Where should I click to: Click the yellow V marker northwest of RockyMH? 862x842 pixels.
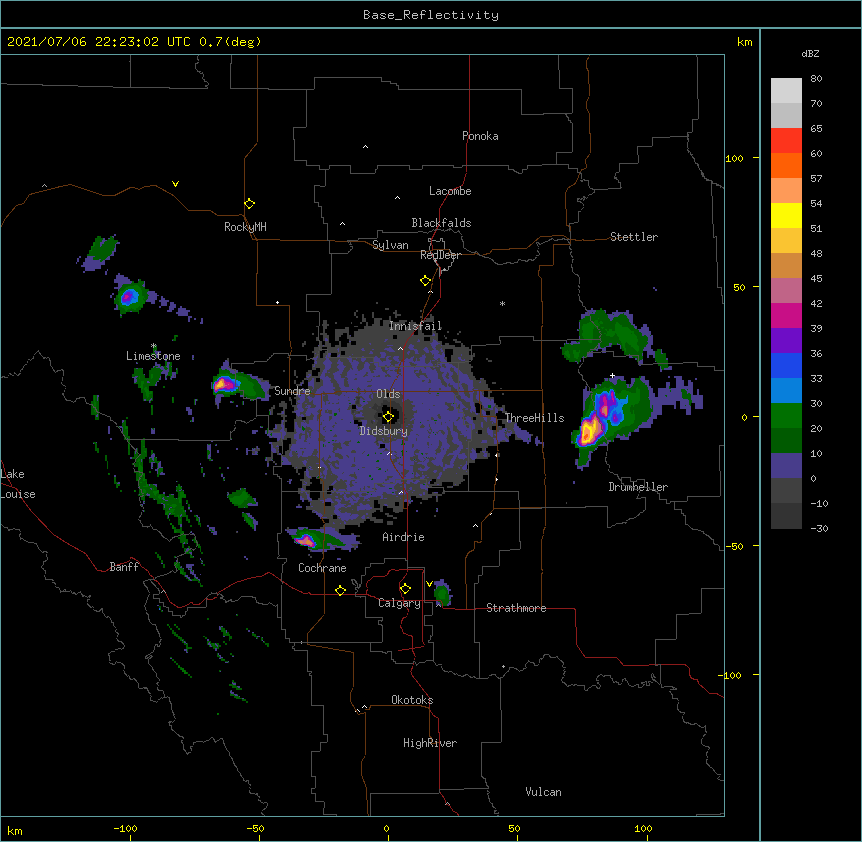click(175, 184)
